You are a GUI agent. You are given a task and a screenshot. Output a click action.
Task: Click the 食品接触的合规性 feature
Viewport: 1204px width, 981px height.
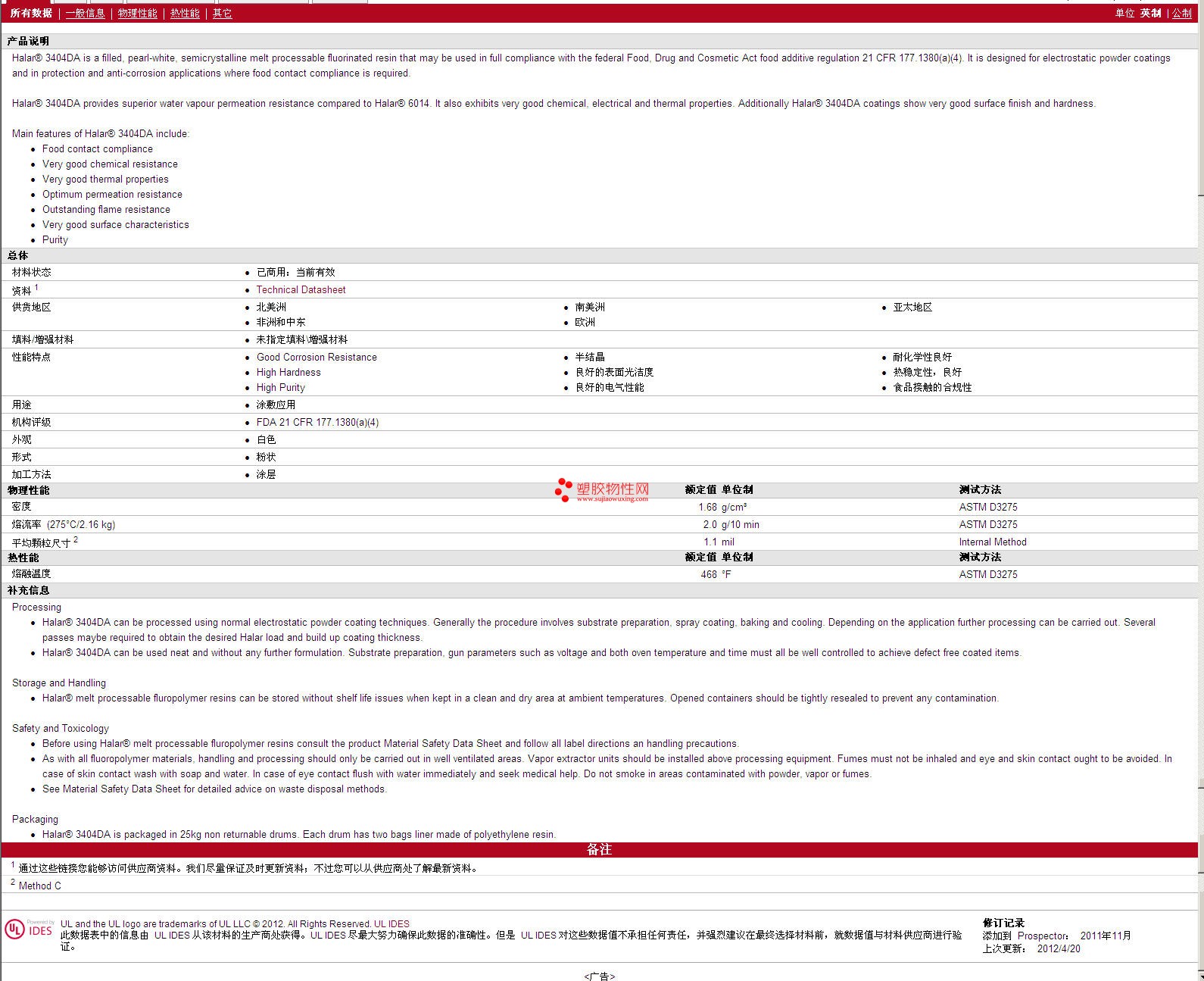coord(932,387)
